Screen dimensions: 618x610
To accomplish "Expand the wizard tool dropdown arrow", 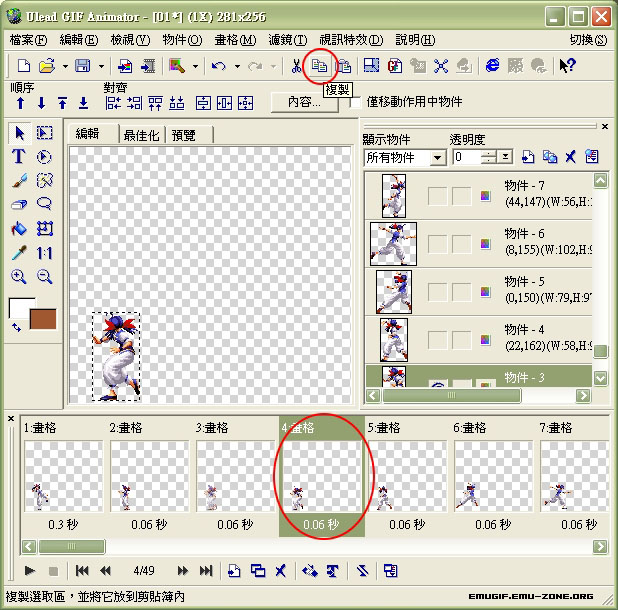I will [x=195, y=67].
